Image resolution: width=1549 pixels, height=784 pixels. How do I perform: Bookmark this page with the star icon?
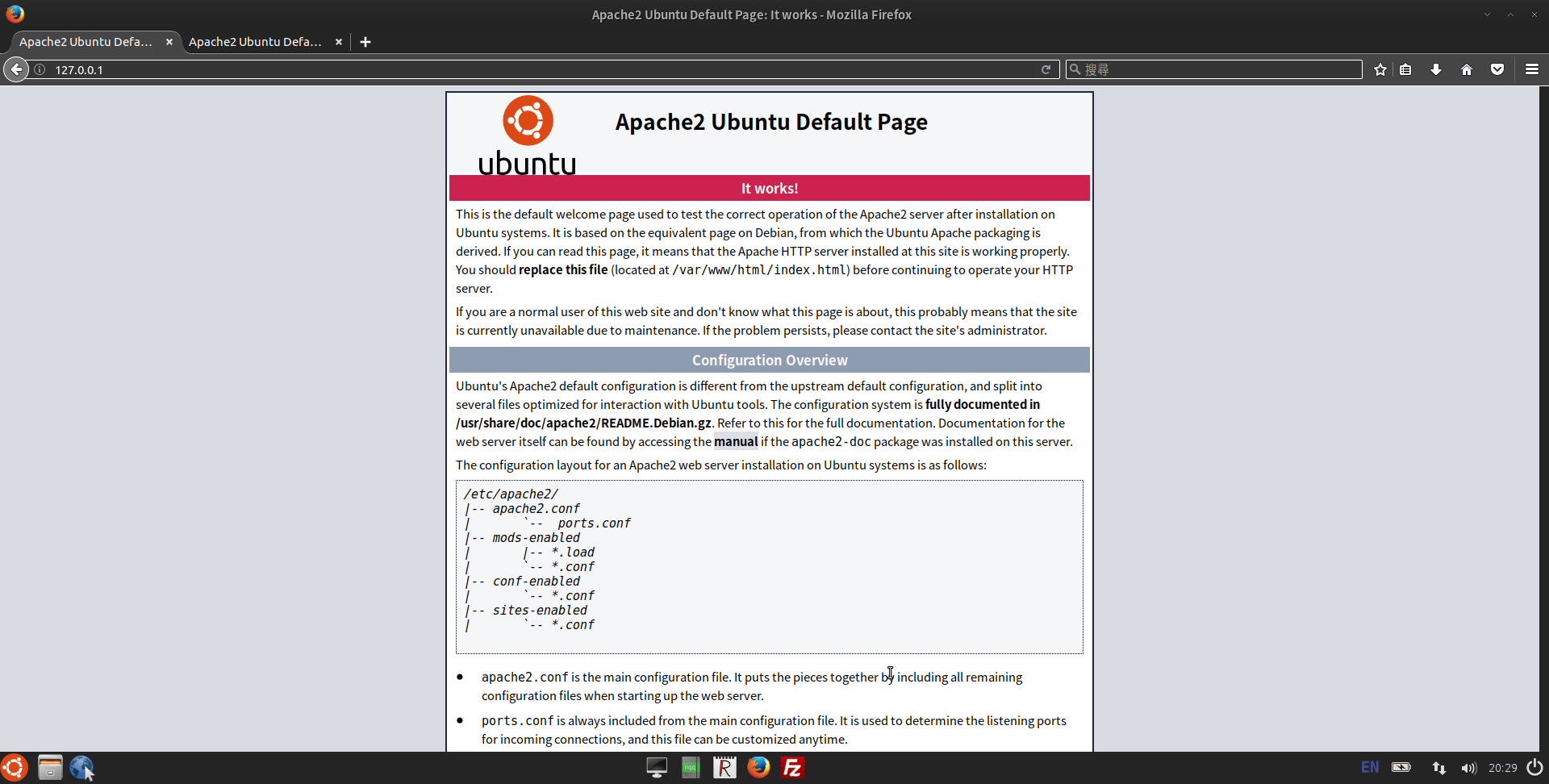tap(1380, 69)
